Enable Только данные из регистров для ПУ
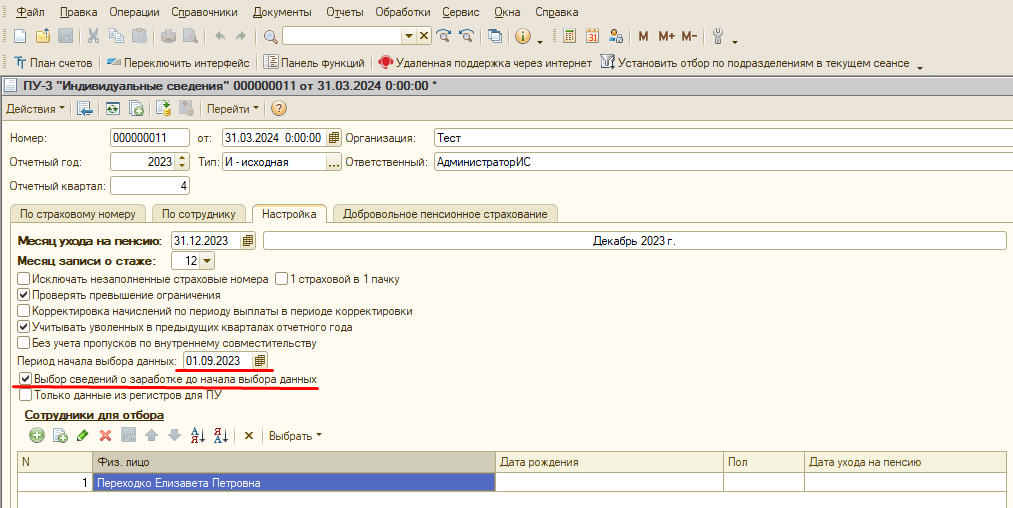 pos(24,395)
